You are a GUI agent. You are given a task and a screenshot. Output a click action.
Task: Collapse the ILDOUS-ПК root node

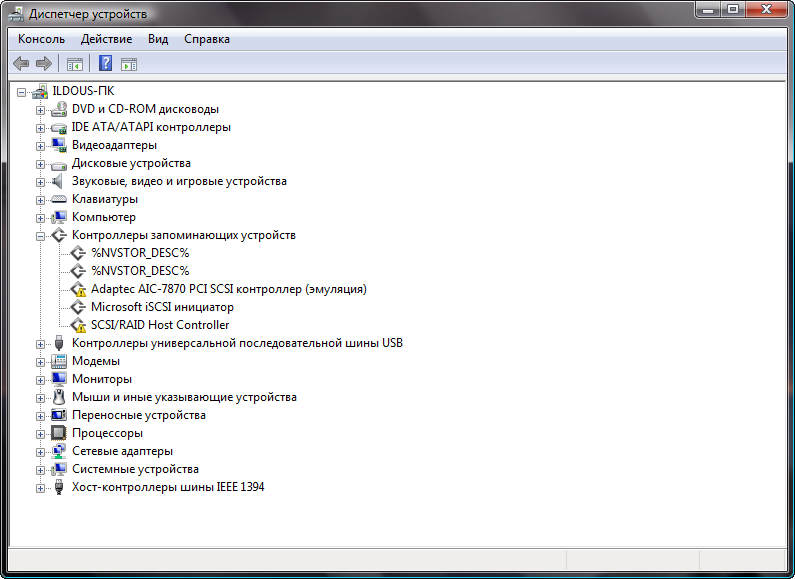click(22, 91)
